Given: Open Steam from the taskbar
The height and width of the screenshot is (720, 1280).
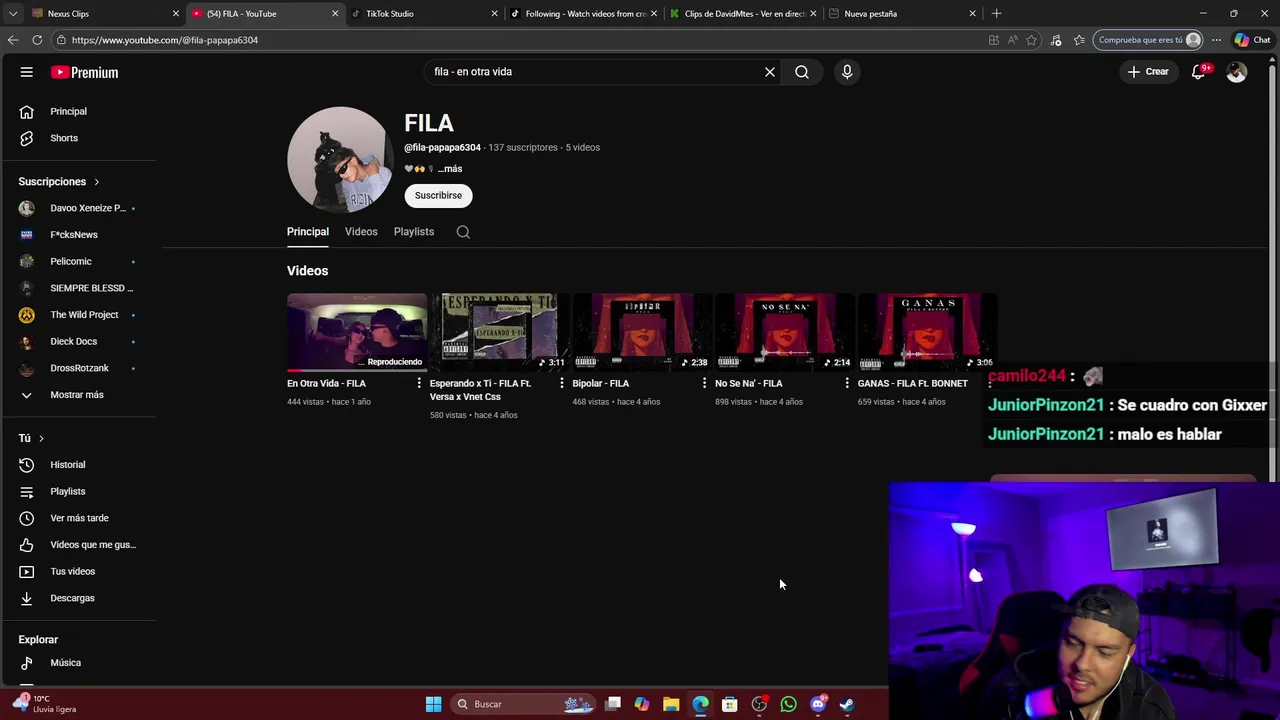Looking at the screenshot, I should tap(847, 704).
